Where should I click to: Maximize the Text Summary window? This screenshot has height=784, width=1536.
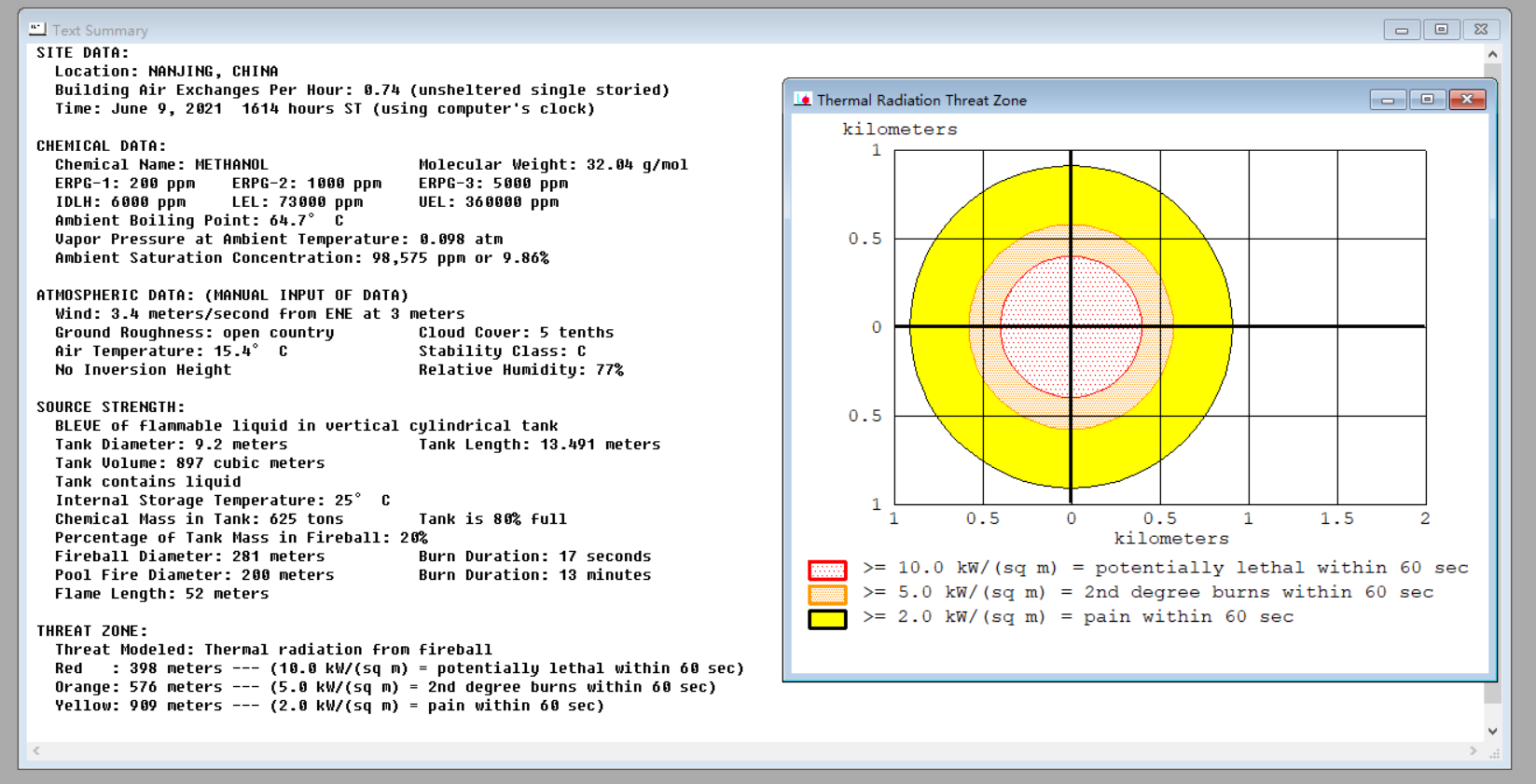click(1441, 30)
